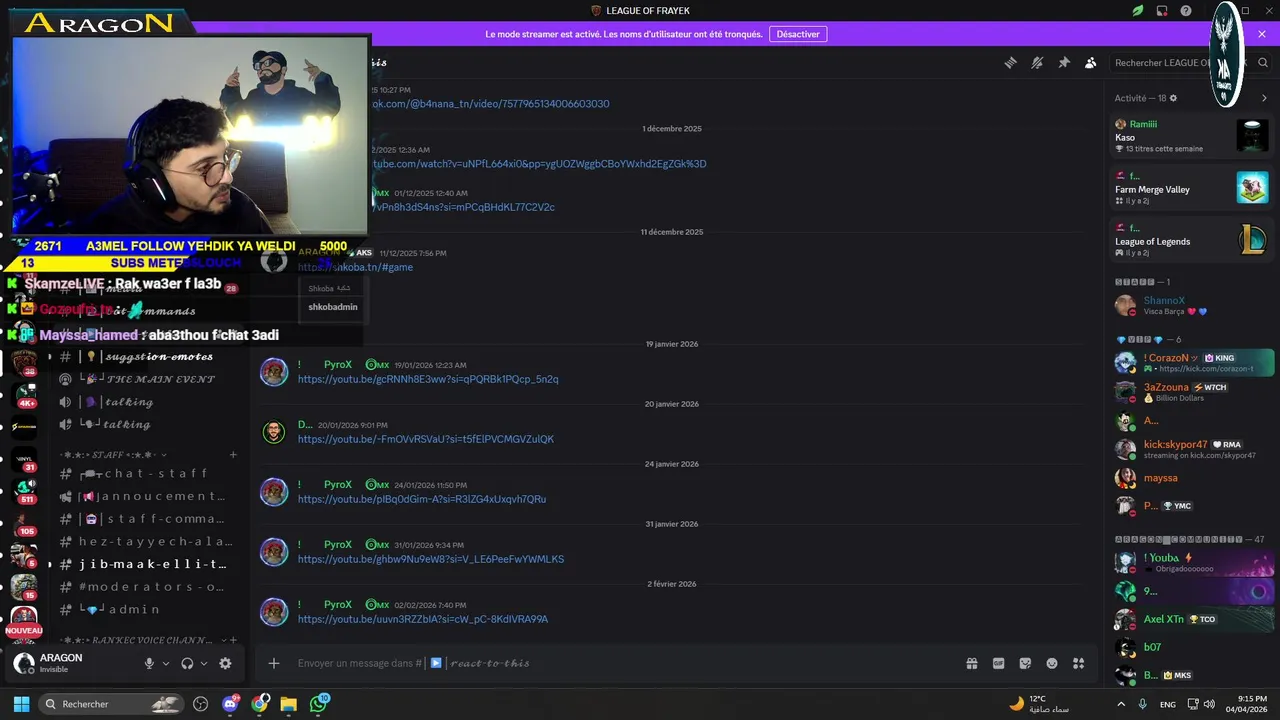Open the jib-maak-elli-t channel

tap(147, 564)
